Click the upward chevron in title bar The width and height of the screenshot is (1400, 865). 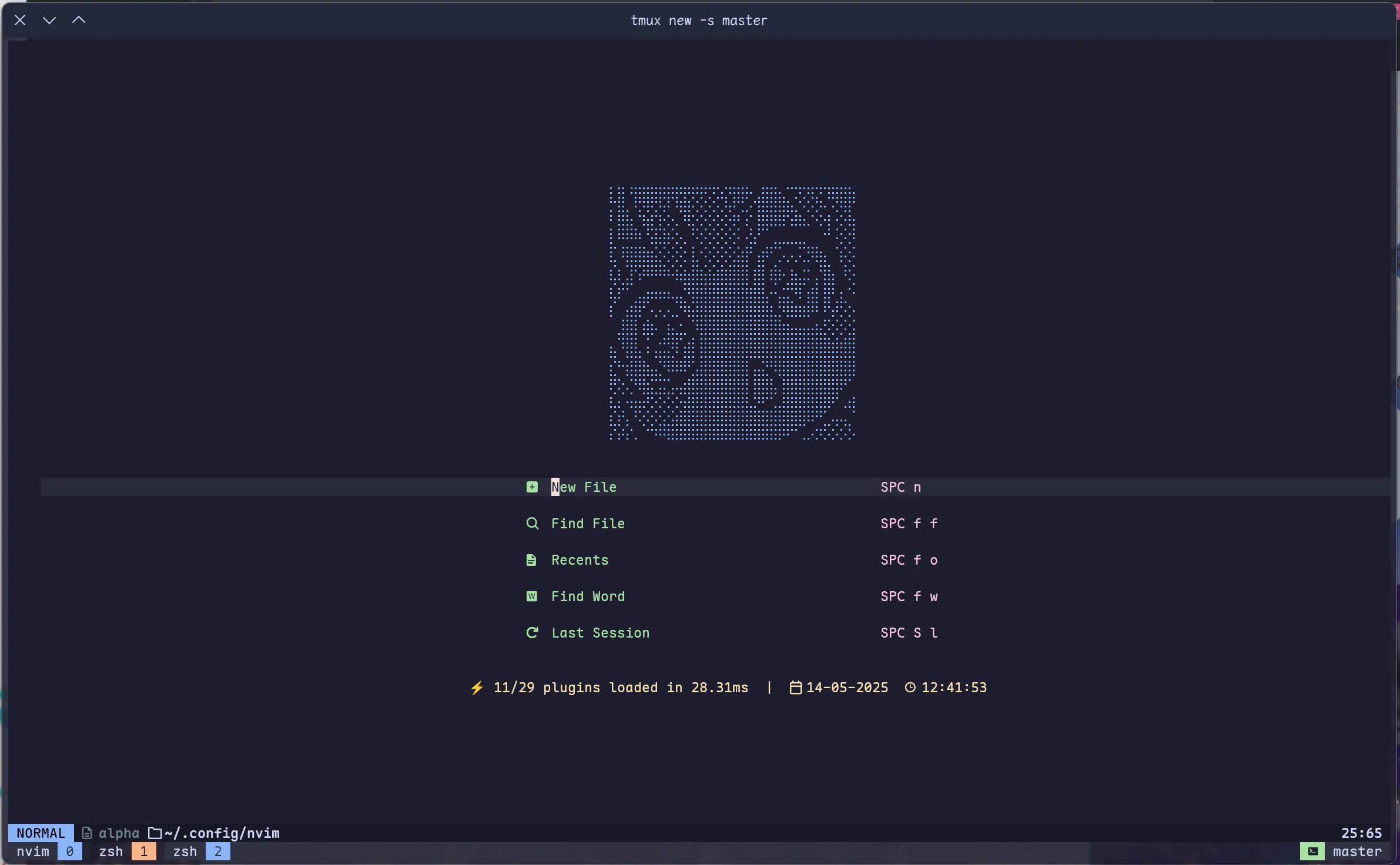click(x=79, y=21)
